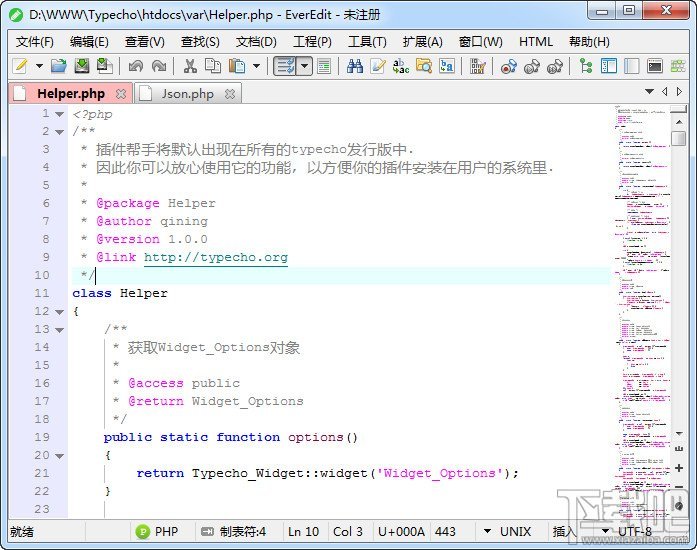697x550 pixels.
Task: Open the 文档(D) menu
Action: tap(256, 42)
